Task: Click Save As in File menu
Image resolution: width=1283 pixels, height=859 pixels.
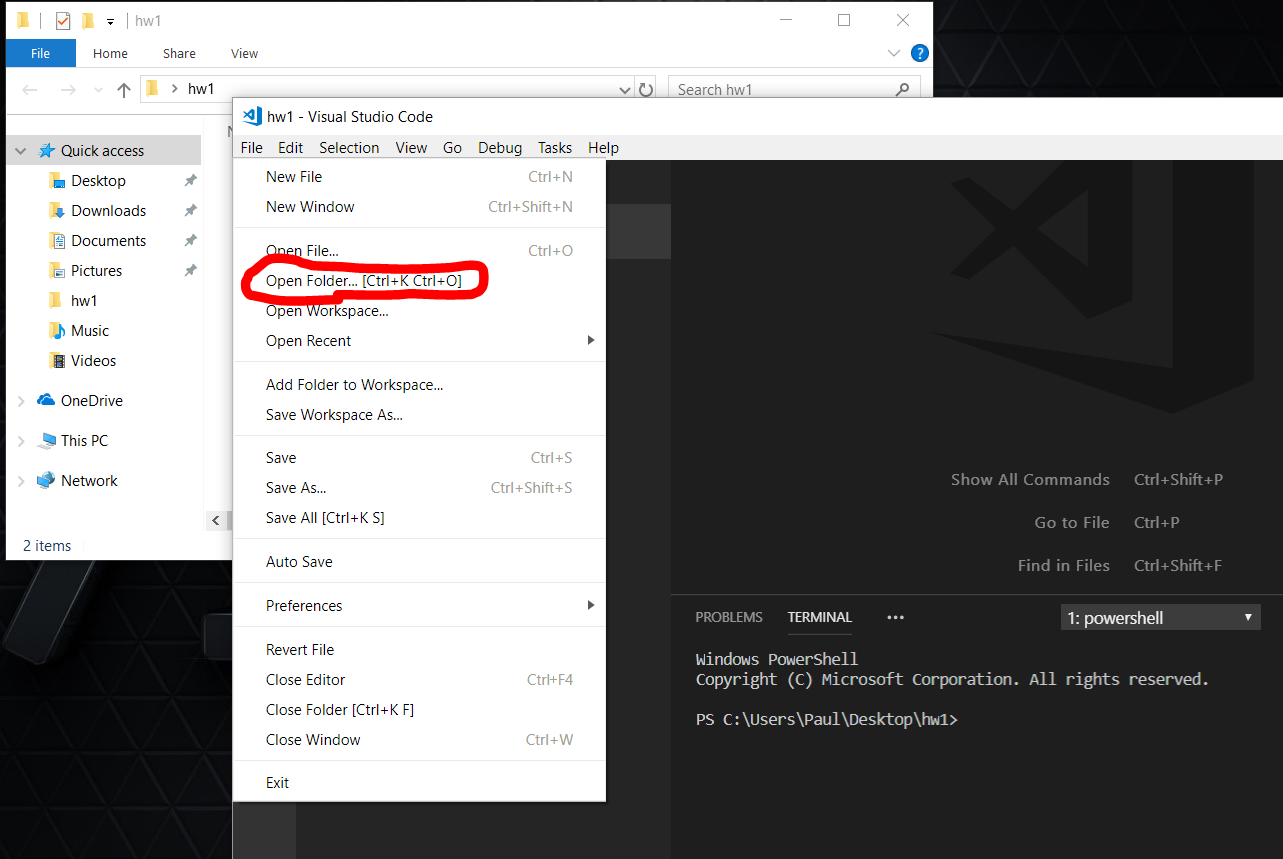Action: (x=419, y=488)
